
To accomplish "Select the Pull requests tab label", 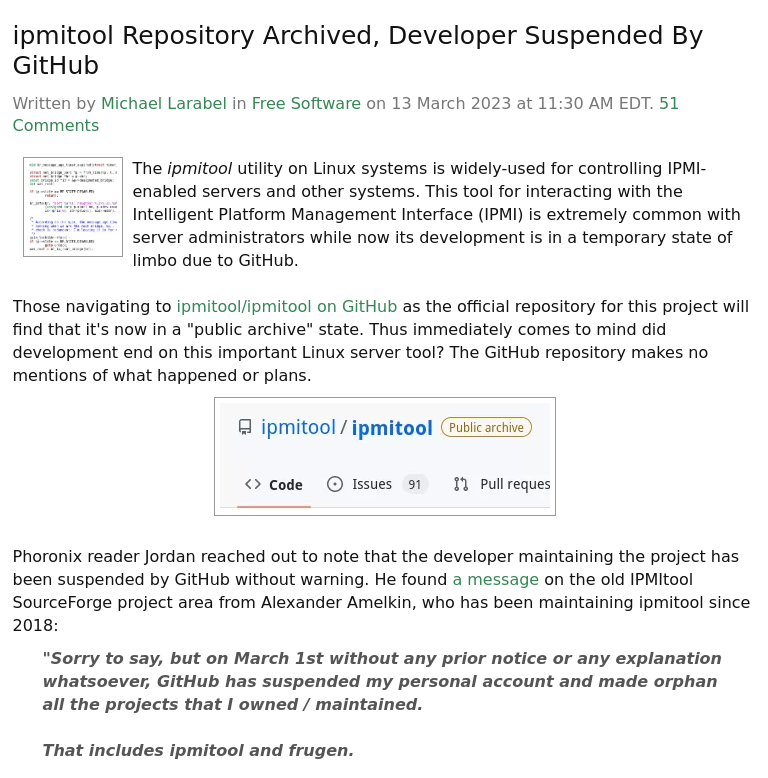I will pyautogui.click(x=515, y=484).
